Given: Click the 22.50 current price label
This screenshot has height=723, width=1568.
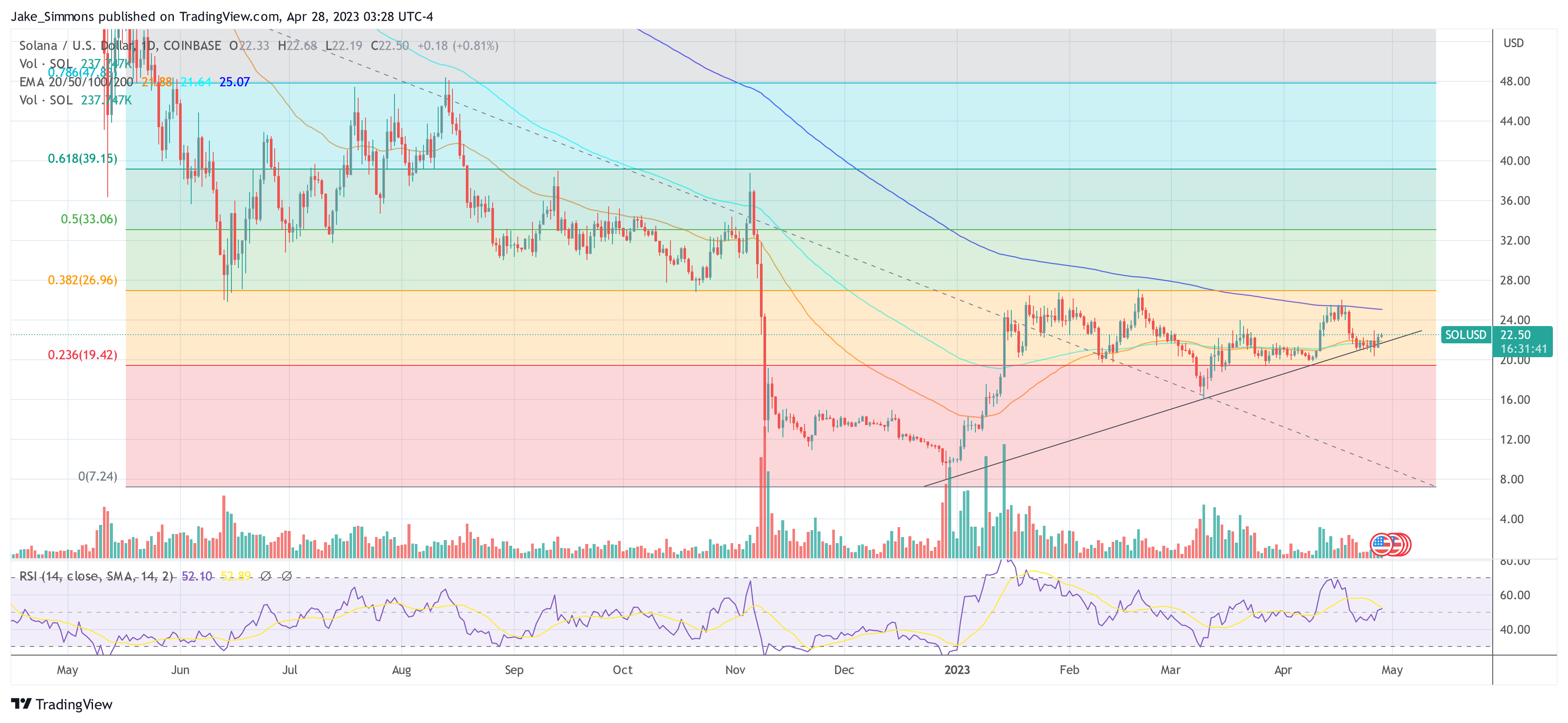Looking at the screenshot, I should pyautogui.click(x=1515, y=335).
